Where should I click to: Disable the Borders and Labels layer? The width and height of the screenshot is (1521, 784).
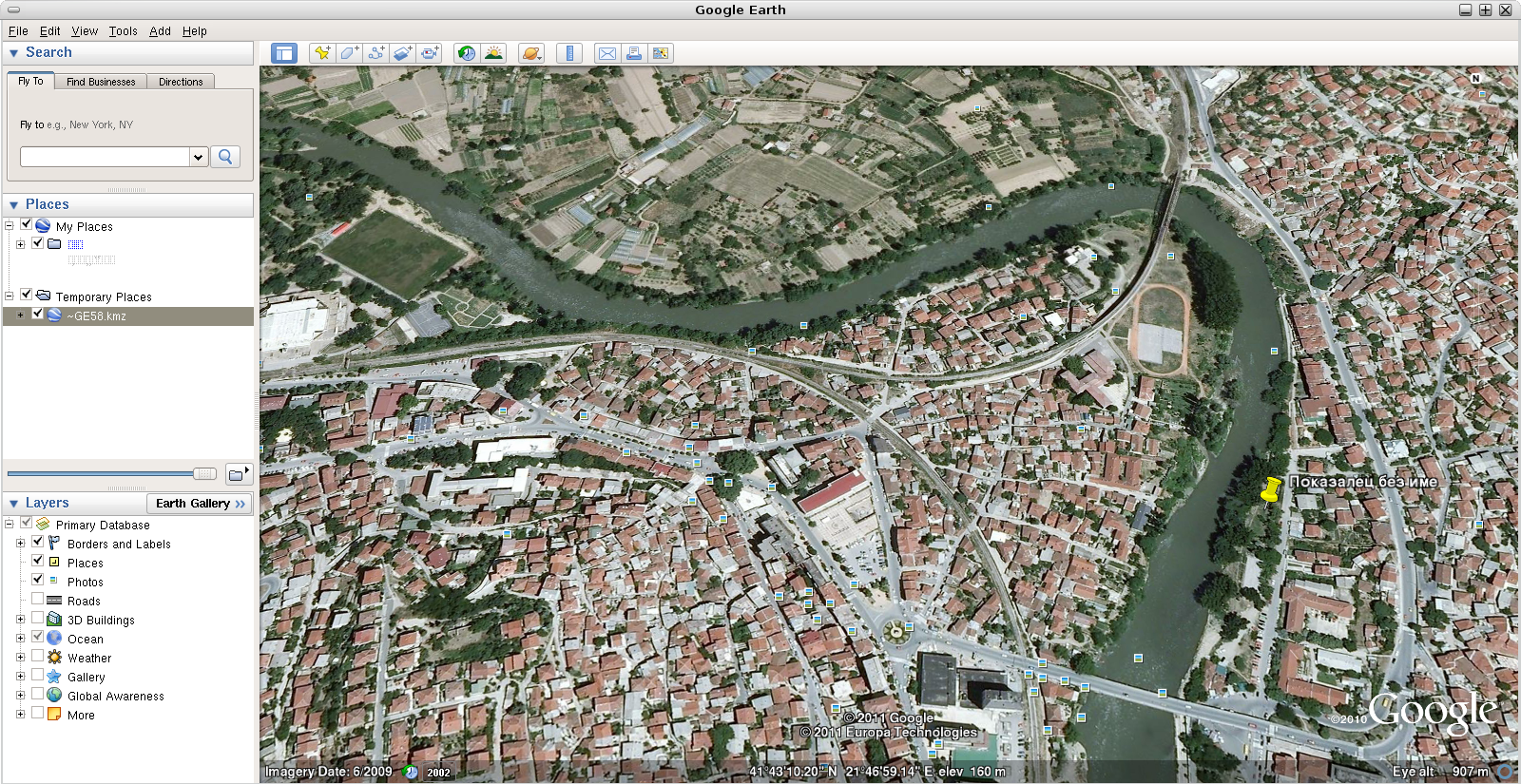(x=38, y=542)
